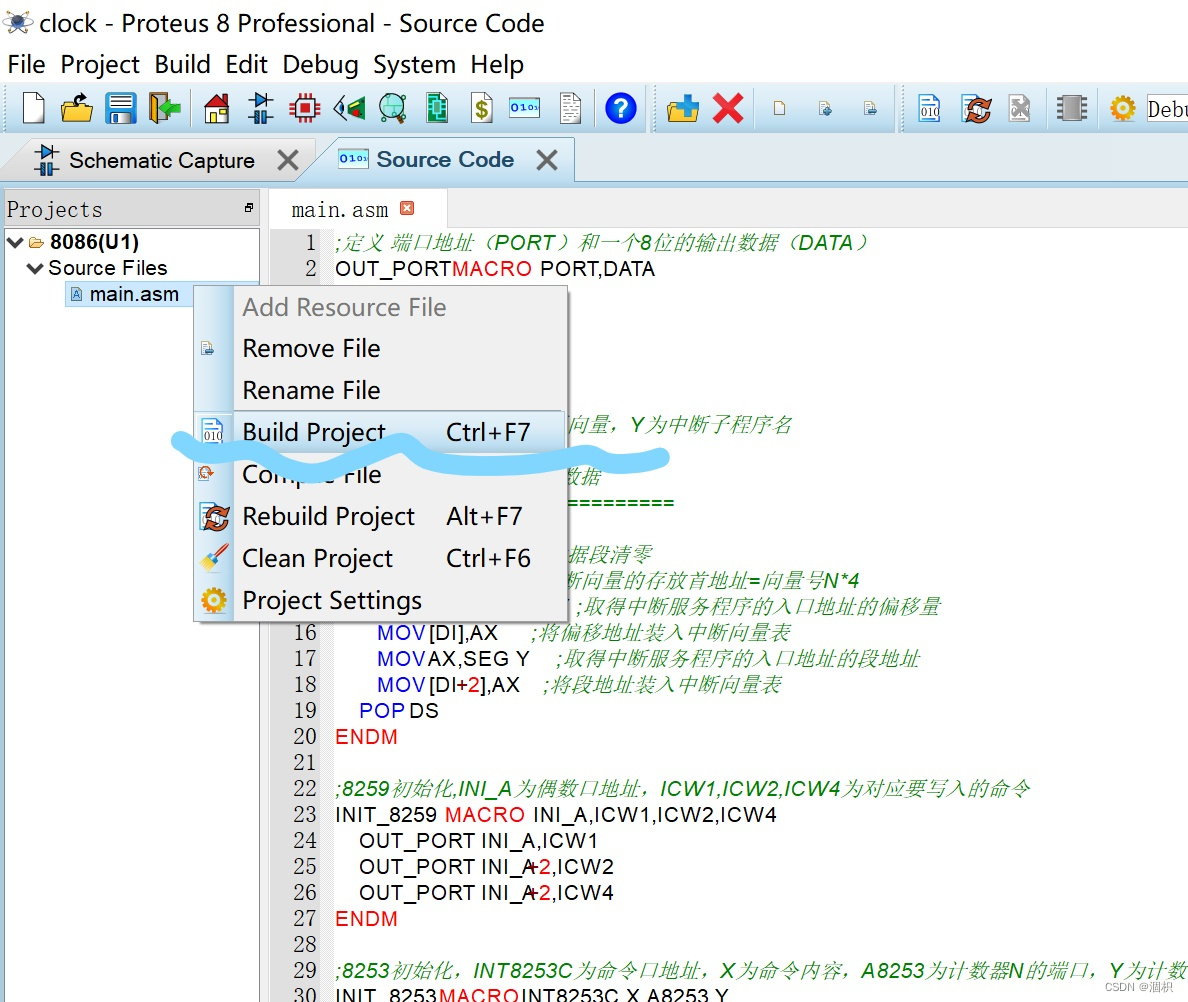Viewport: 1188px width, 1002px height.
Task: Open Schematic Capture from the toolbar icon
Action: (x=261, y=108)
